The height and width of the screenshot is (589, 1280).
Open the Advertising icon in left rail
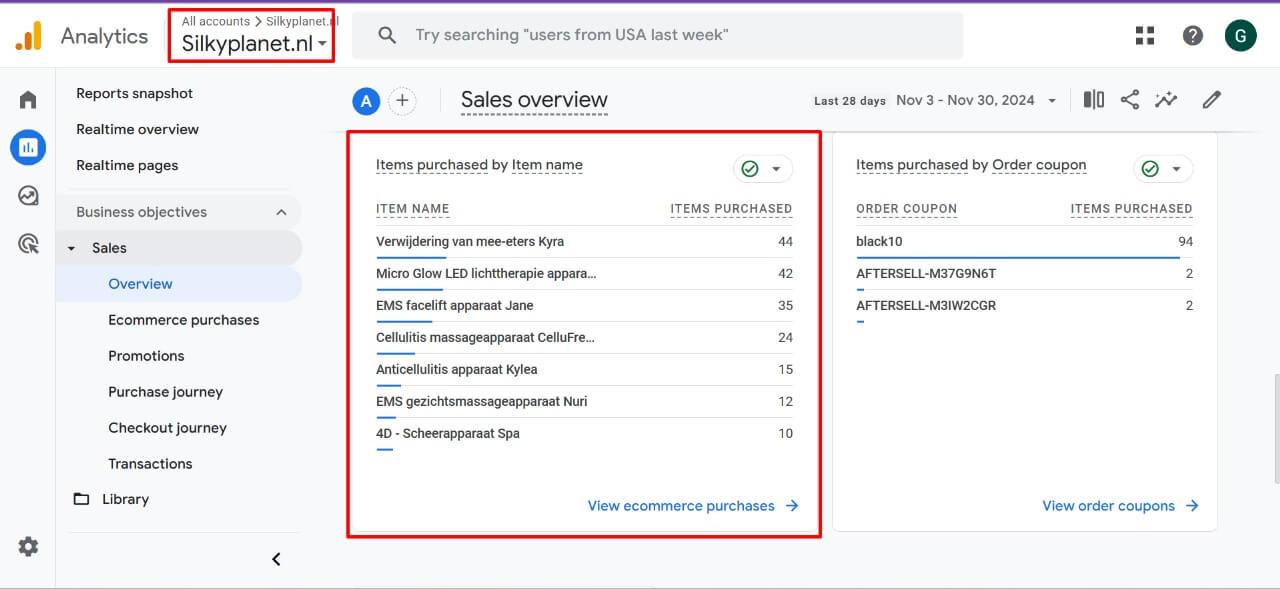[x=28, y=243]
